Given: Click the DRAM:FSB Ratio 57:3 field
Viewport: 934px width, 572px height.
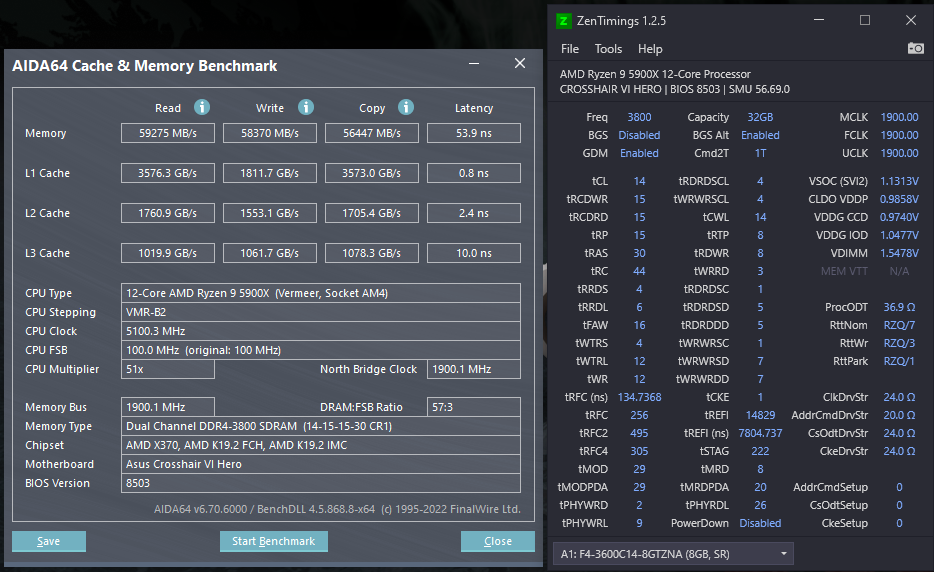Looking at the screenshot, I should (x=474, y=407).
